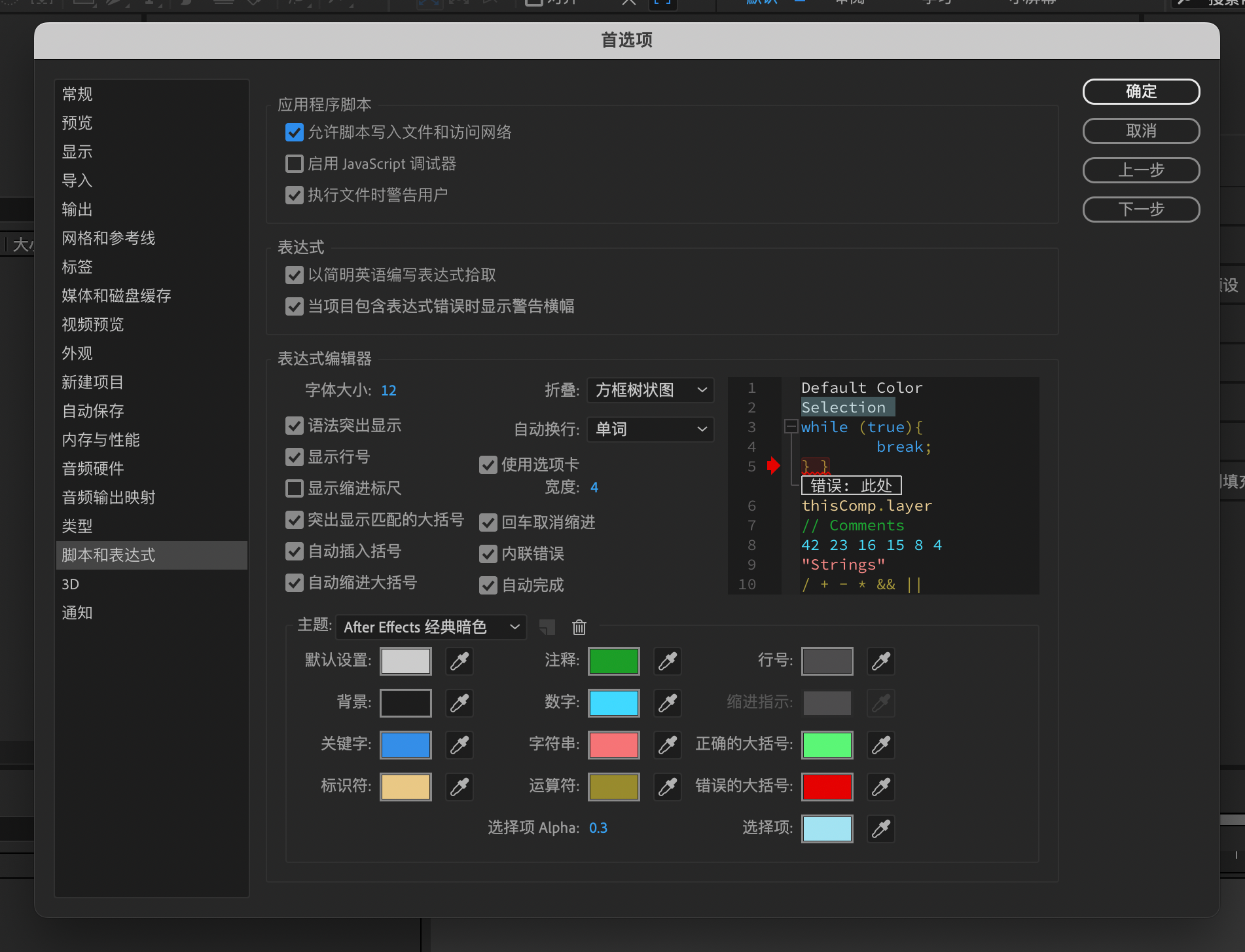1245x952 pixels.
Task: Toggle 内联错误 checkbox
Action: [x=488, y=554]
